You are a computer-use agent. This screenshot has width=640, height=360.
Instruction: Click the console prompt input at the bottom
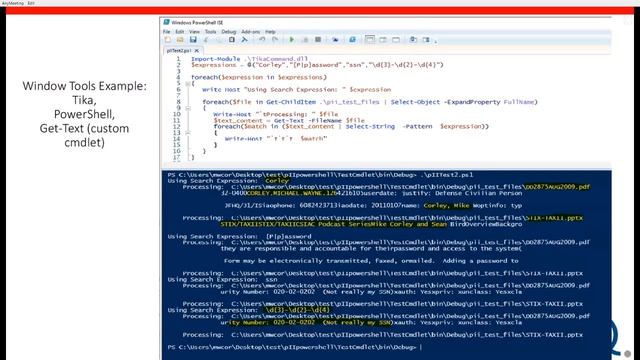click(421, 347)
